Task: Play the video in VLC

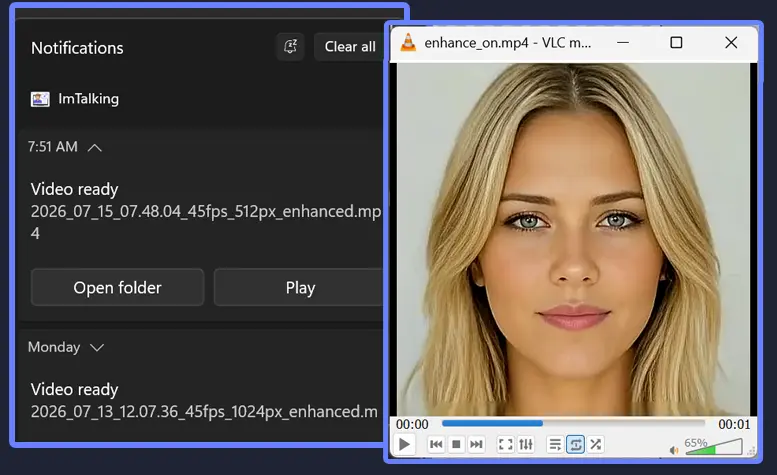Action: [404, 444]
